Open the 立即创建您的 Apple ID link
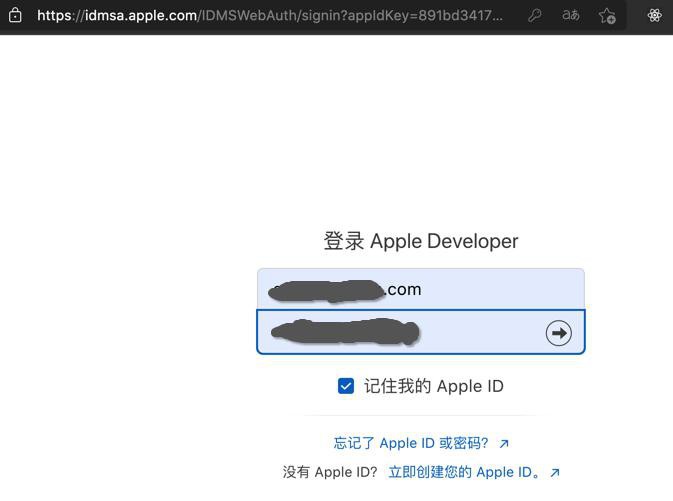This screenshot has width=673, height=501. tap(464, 472)
